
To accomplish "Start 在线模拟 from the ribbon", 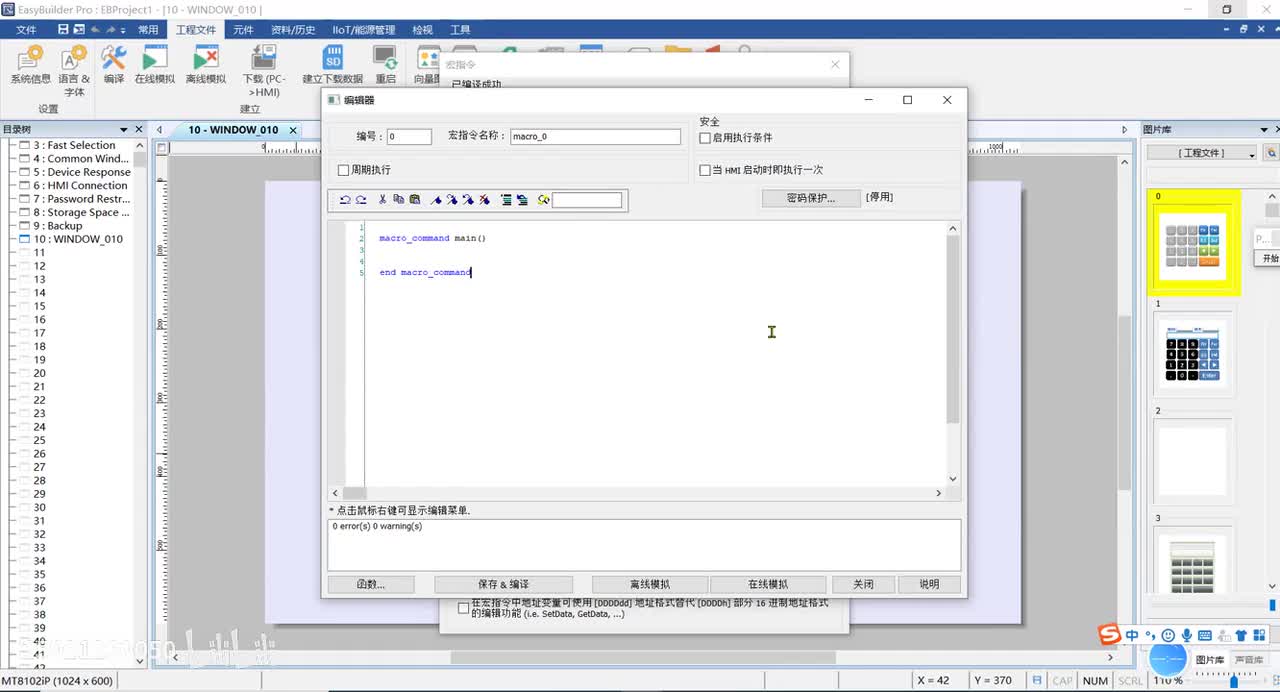I will 155,65.
